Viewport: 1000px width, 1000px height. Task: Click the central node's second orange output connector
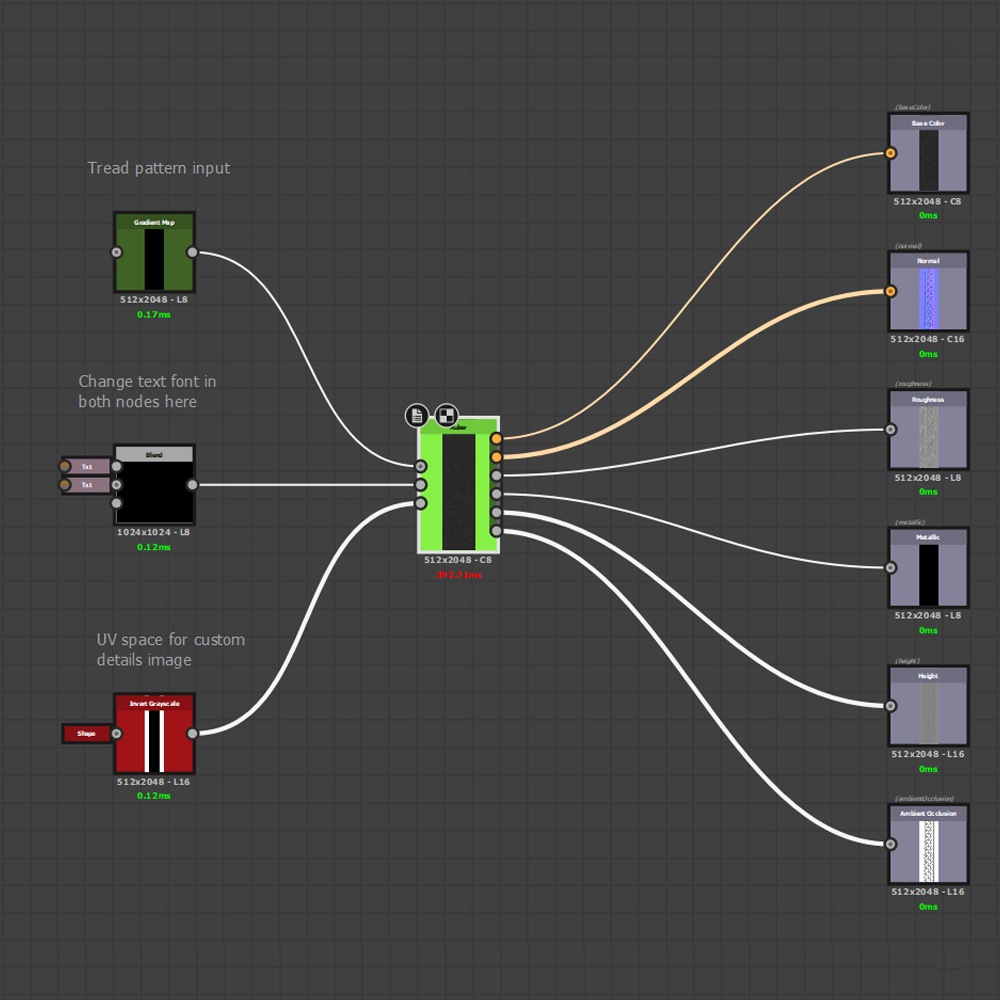(497, 457)
